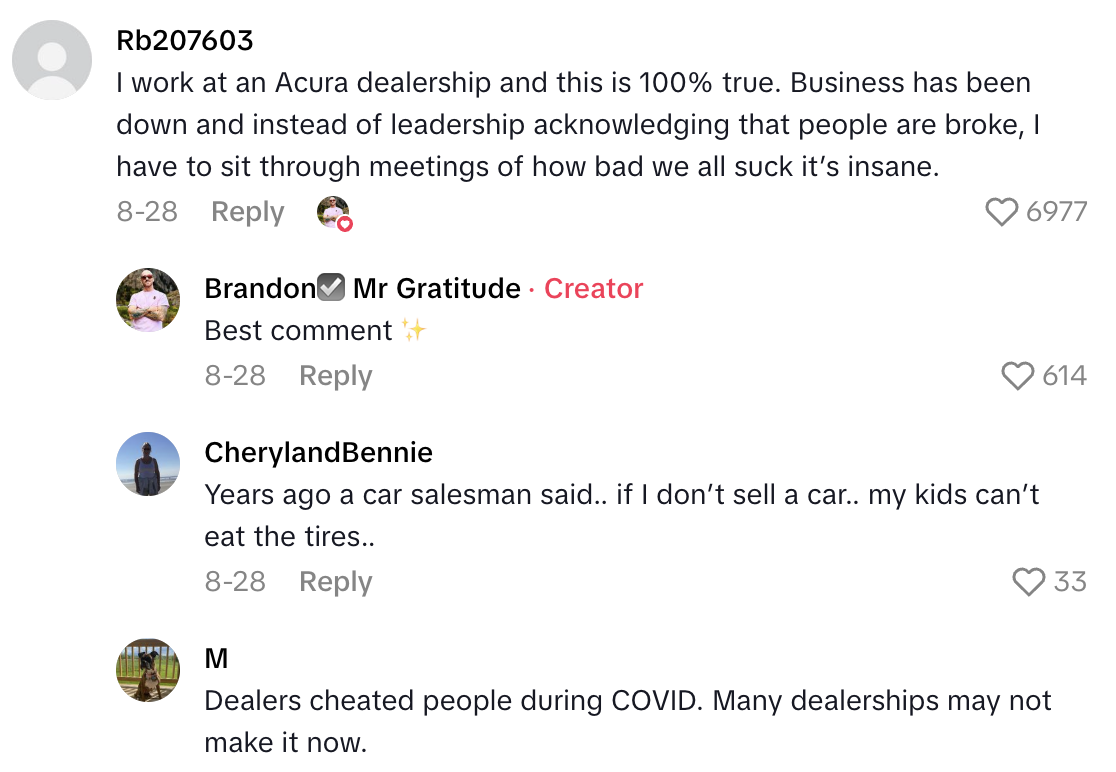Click the dog avatar on M's comment
Image resolution: width=1116 pixels, height=772 pixels.
click(x=148, y=671)
